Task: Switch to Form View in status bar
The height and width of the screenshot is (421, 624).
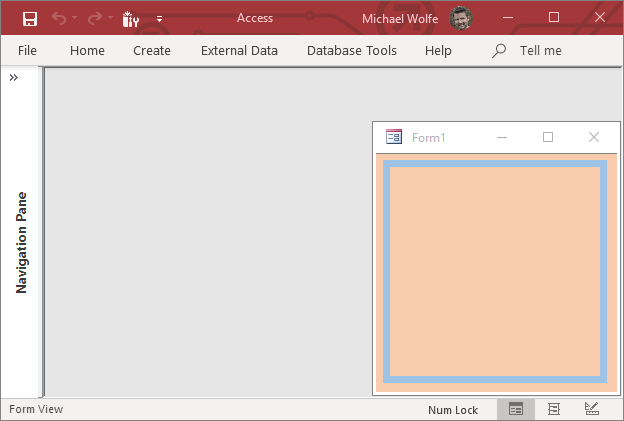Action: click(x=516, y=409)
